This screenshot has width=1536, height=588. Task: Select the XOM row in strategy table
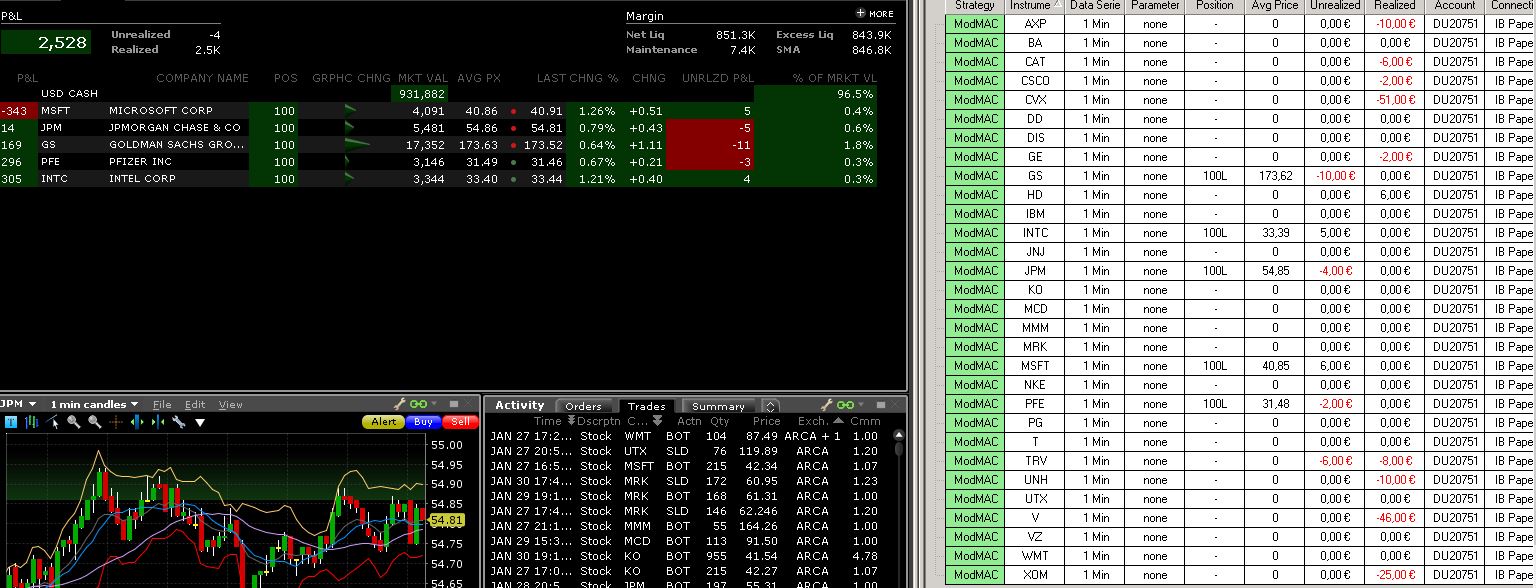click(x=1240, y=575)
